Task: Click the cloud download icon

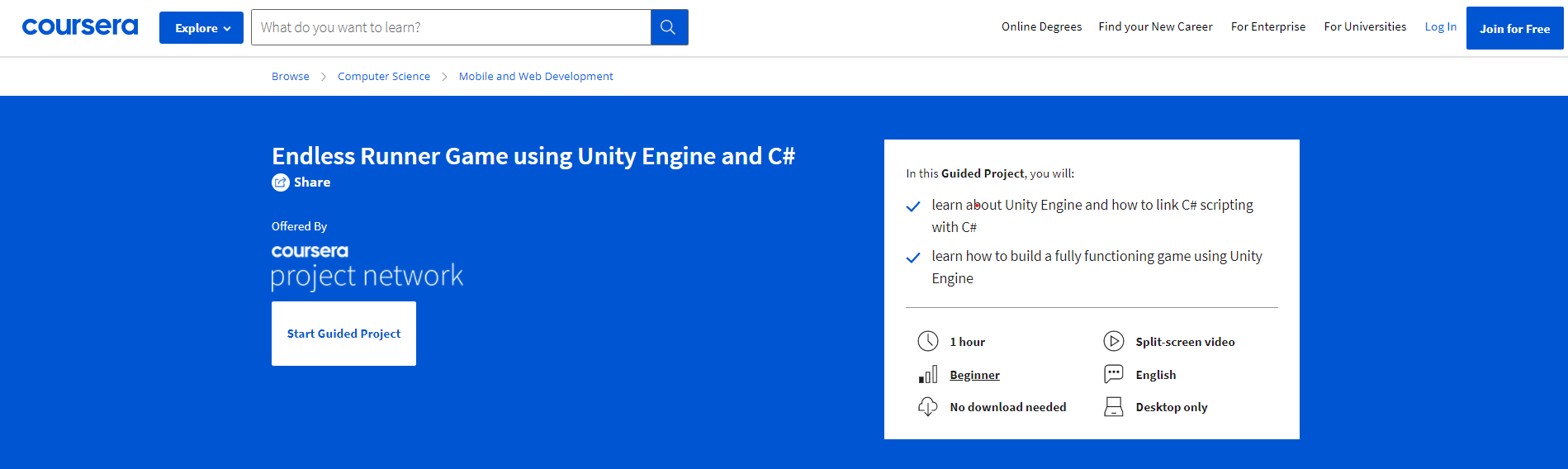Action: click(x=928, y=407)
